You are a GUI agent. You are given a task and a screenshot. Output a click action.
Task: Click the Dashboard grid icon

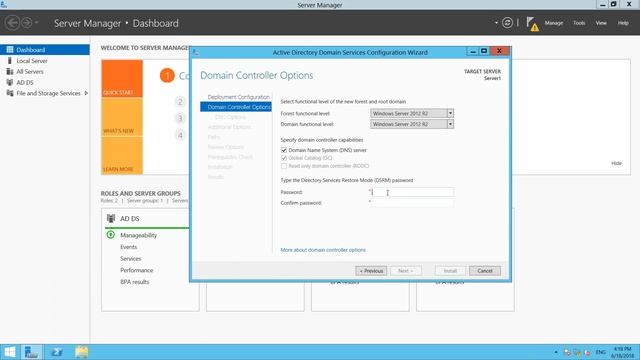click(10, 50)
